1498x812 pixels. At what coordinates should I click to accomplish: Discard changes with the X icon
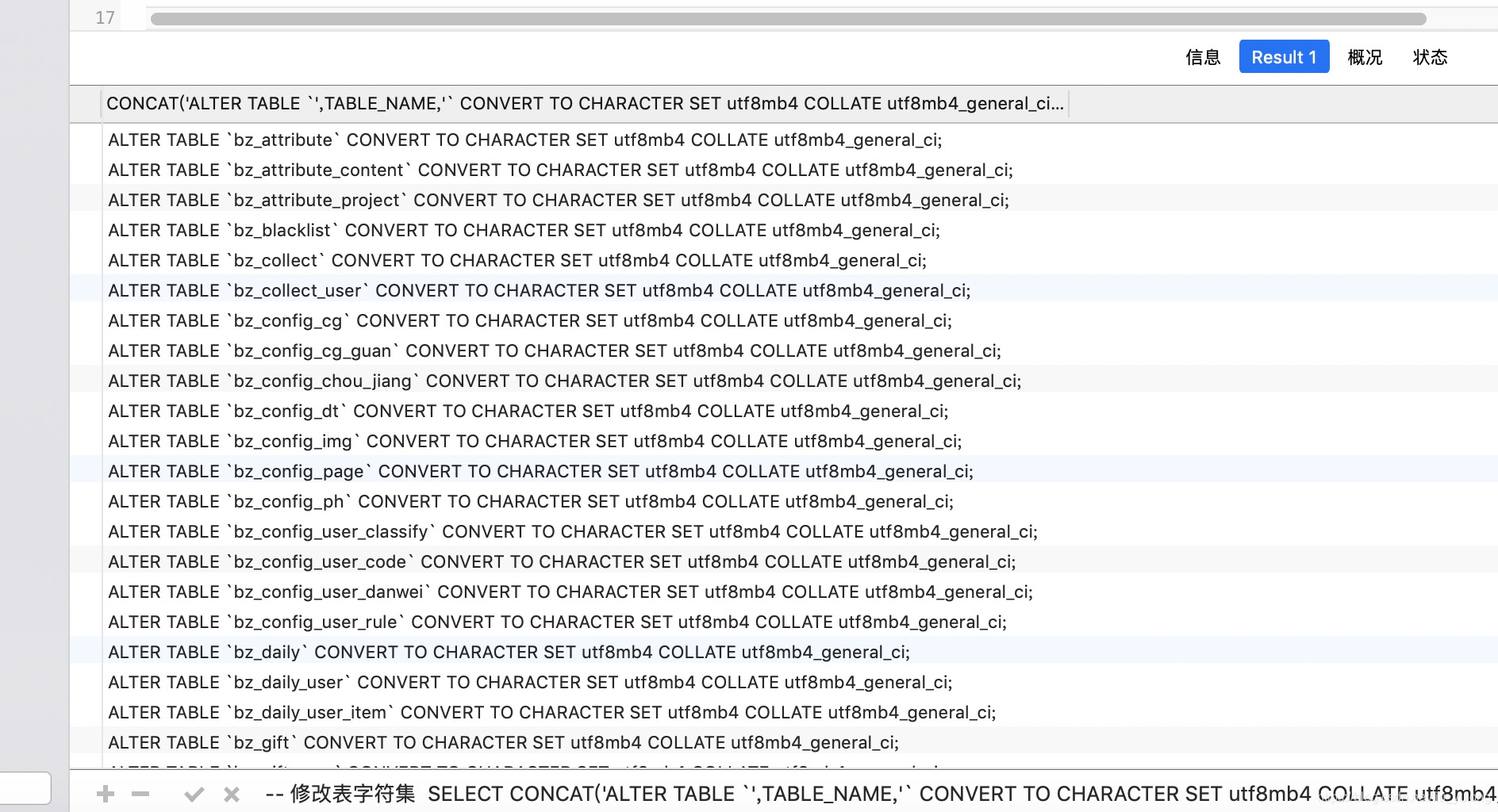pyautogui.click(x=232, y=794)
